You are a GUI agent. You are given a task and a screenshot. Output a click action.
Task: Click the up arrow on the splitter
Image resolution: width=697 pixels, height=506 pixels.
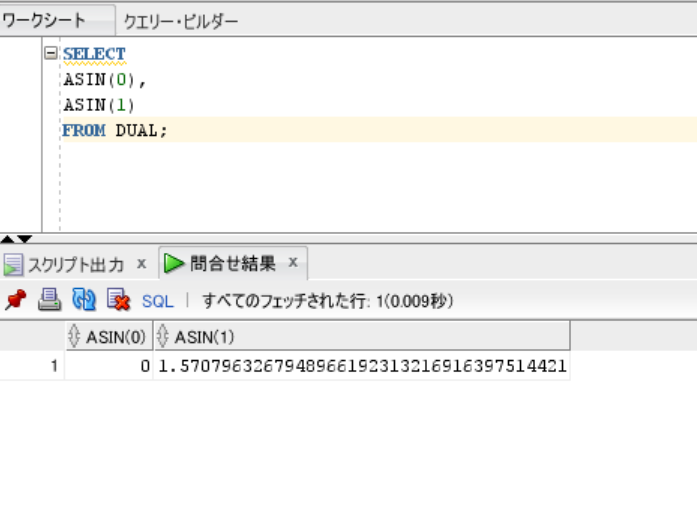[7, 239]
